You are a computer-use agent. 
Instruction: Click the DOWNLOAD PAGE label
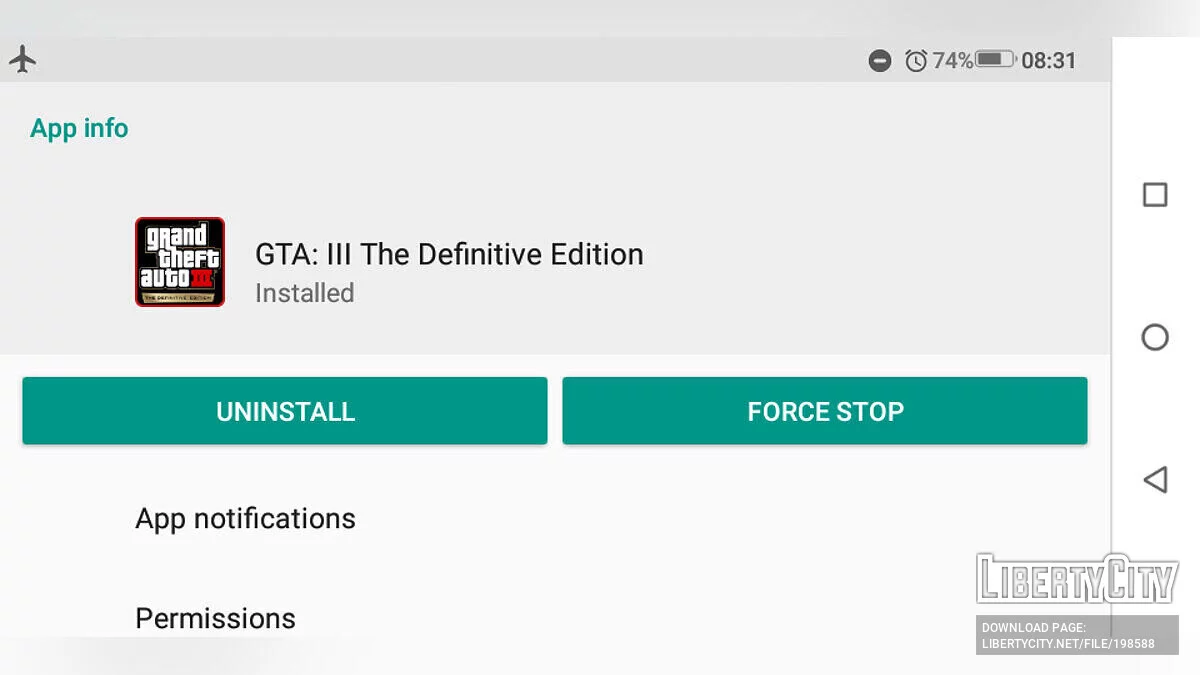(x=1033, y=628)
